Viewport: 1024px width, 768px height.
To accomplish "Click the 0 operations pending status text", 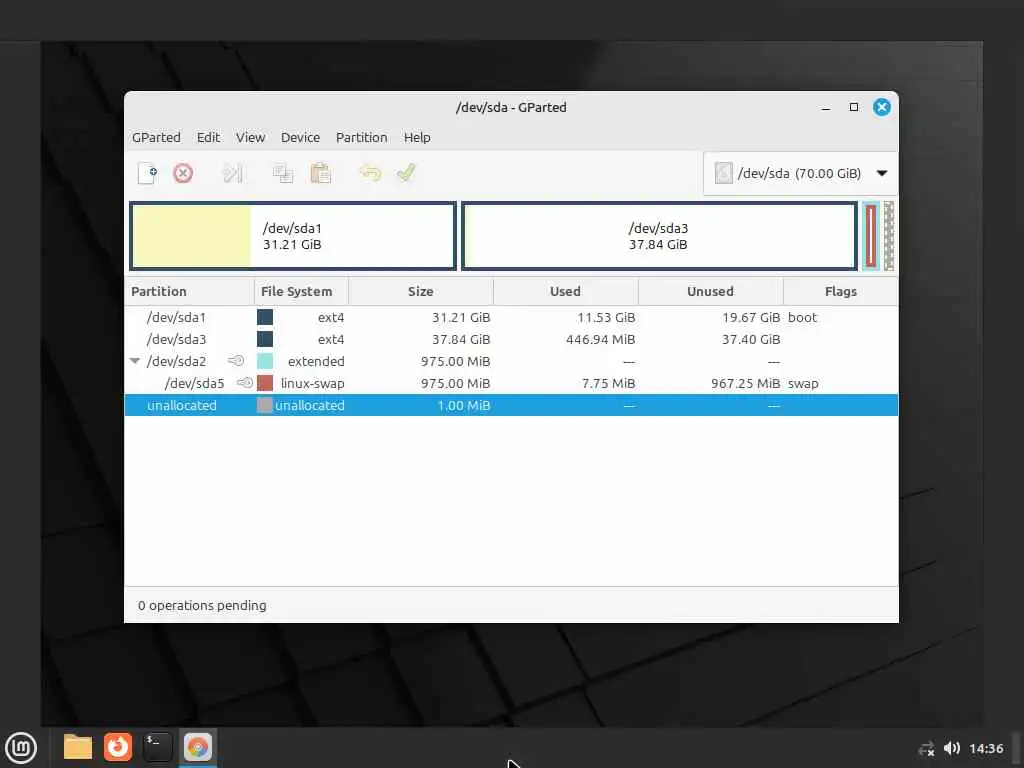I will 202,606.
